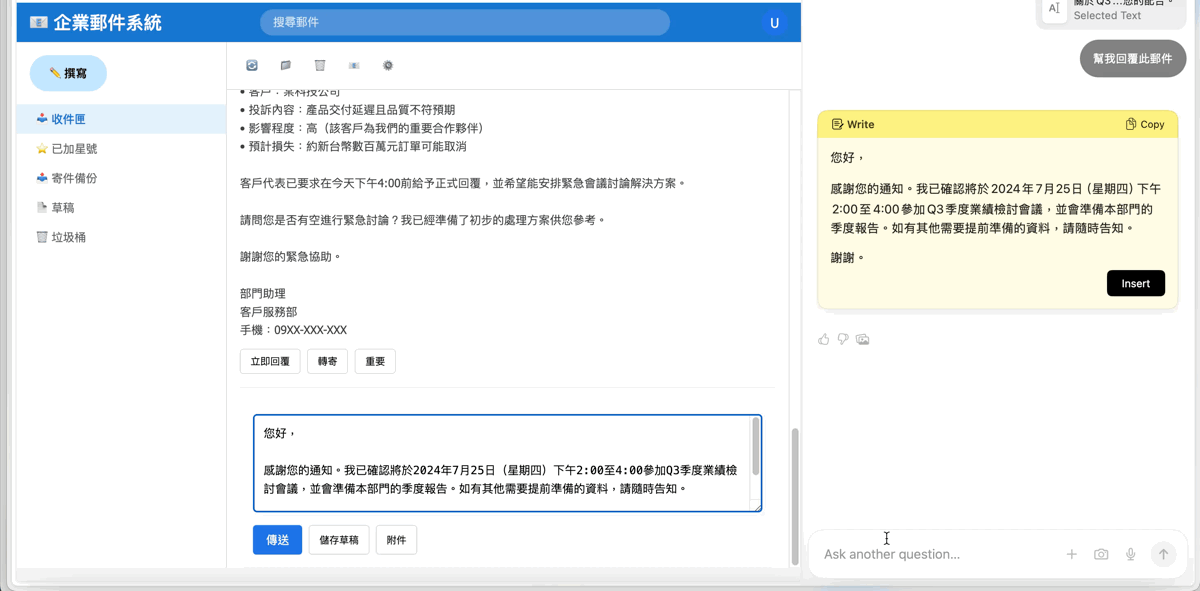Click the user avatar U icon

click(774, 23)
